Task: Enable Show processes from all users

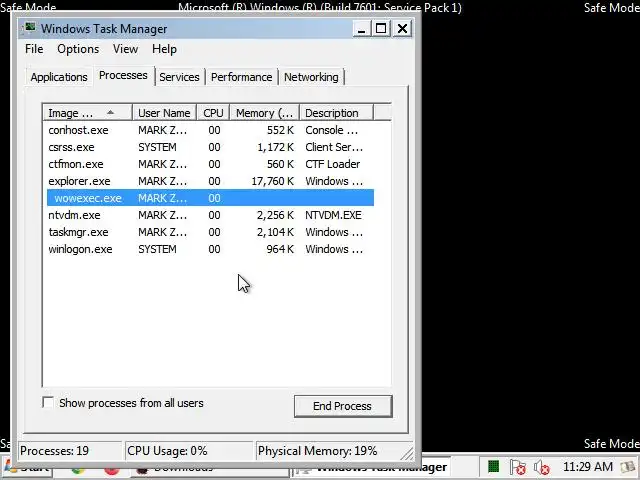Action: pyautogui.click(x=48, y=403)
